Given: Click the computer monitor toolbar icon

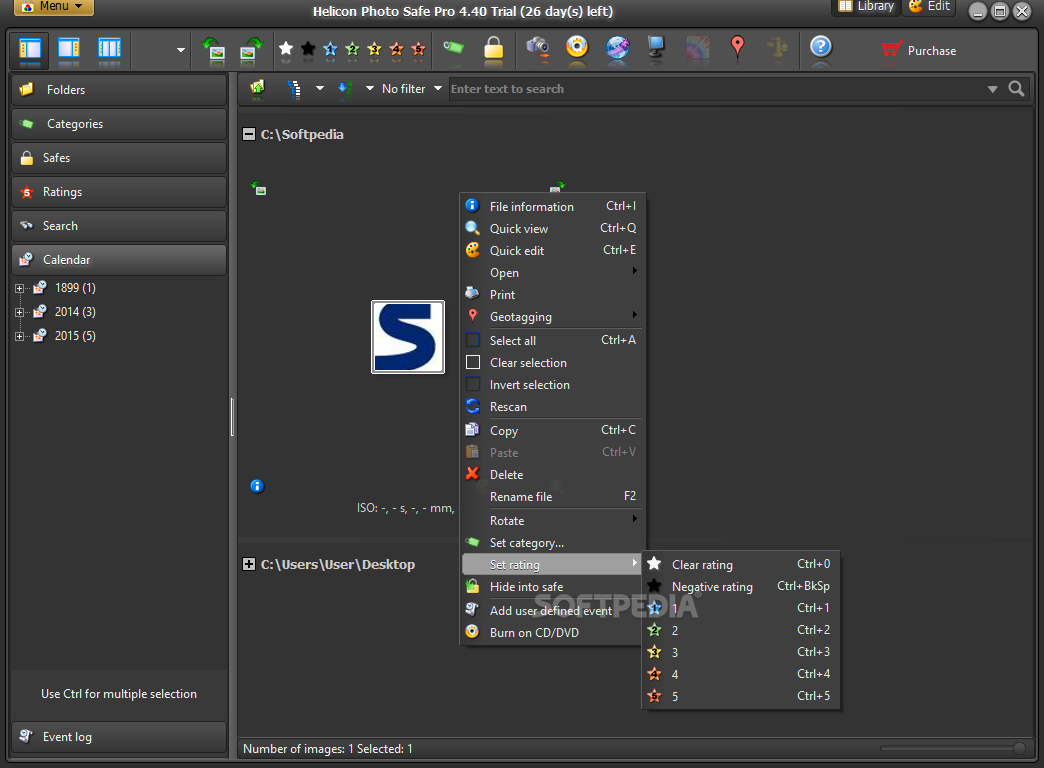Looking at the screenshot, I should [656, 47].
